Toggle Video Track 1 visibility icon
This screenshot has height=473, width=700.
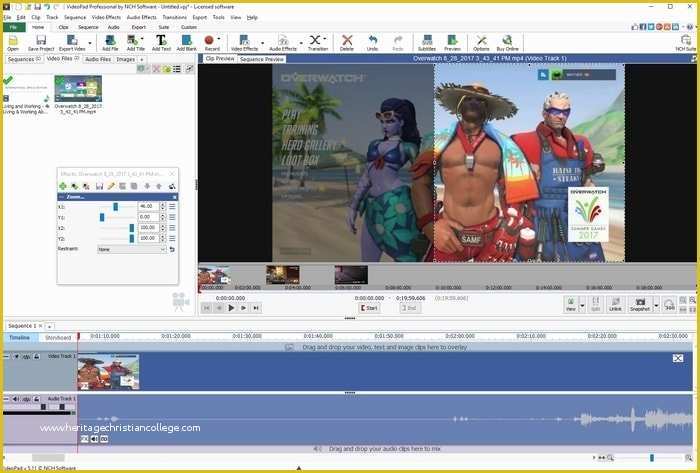(x=16, y=357)
